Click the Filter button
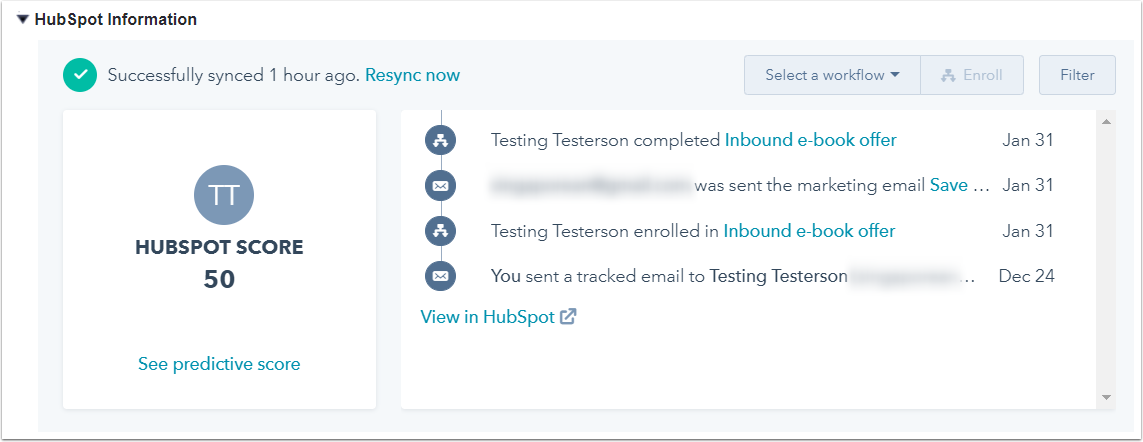This screenshot has width=1143, height=442. click(x=1077, y=75)
